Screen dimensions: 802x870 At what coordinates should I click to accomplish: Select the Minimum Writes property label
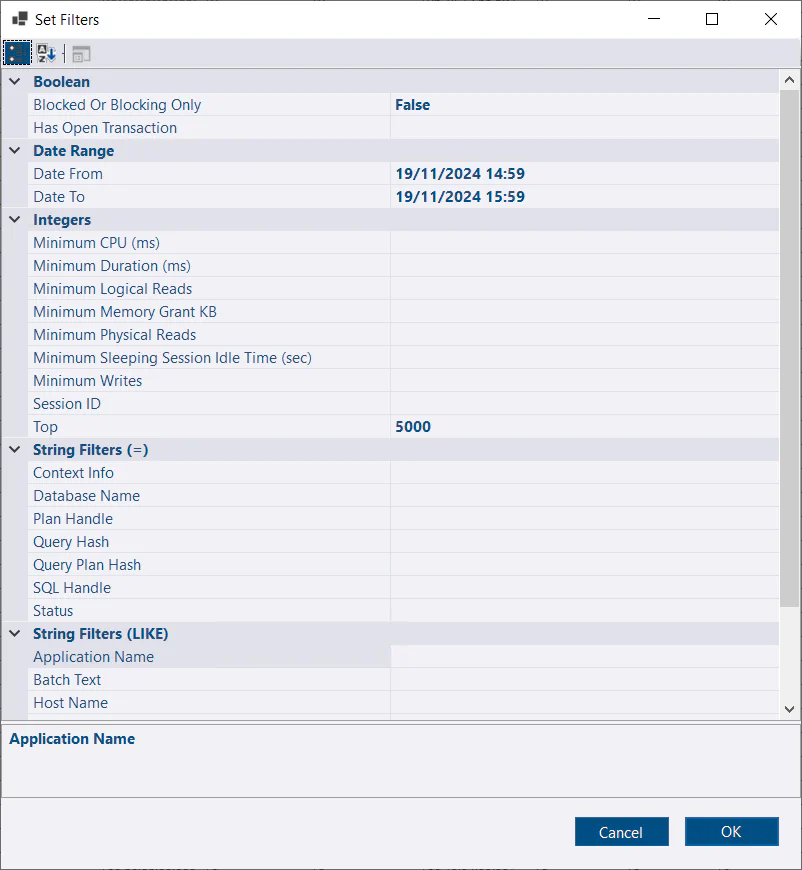click(88, 381)
